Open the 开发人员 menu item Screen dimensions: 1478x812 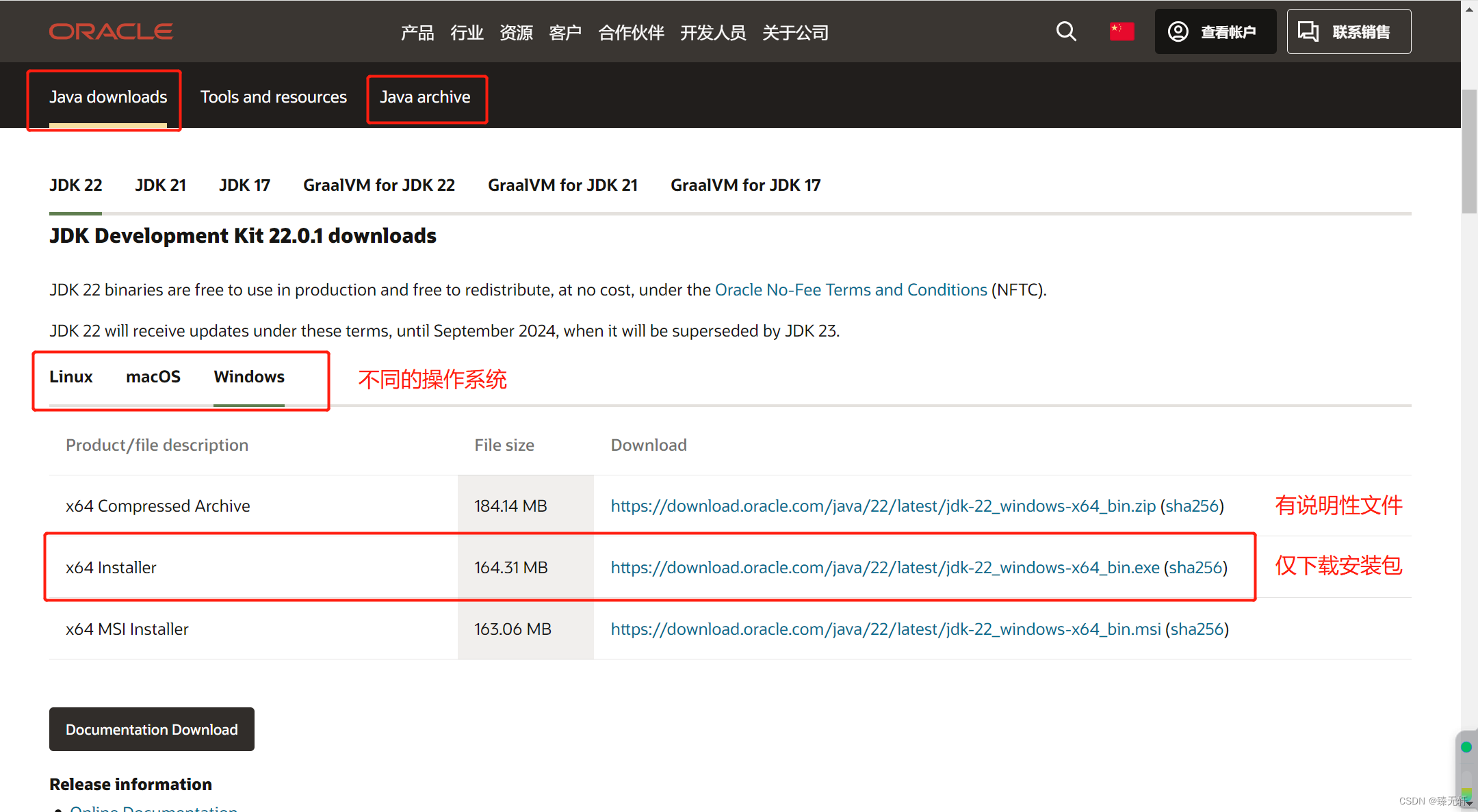(713, 32)
